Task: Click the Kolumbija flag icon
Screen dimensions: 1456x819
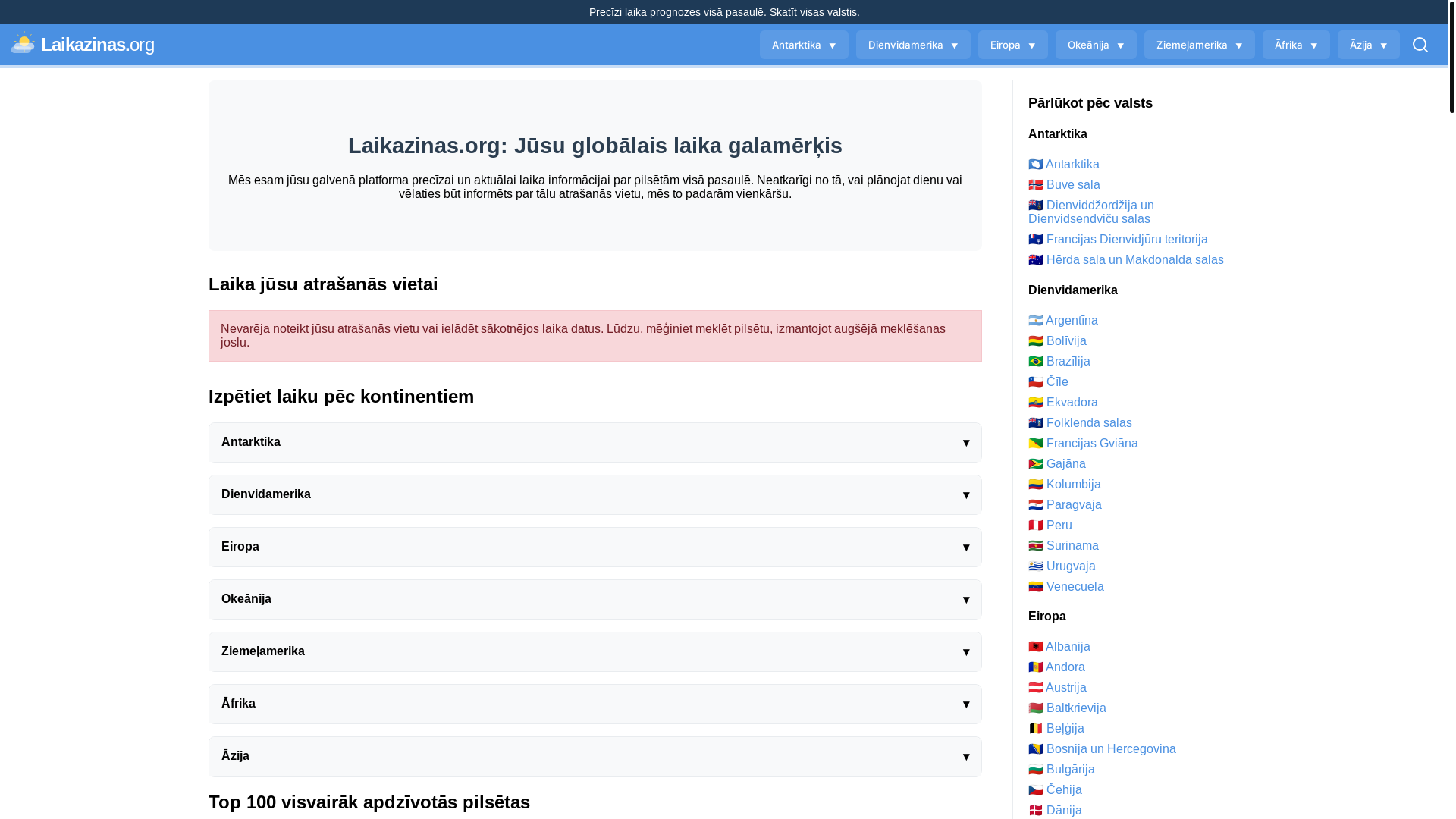Action: pyautogui.click(x=1035, y=485)
